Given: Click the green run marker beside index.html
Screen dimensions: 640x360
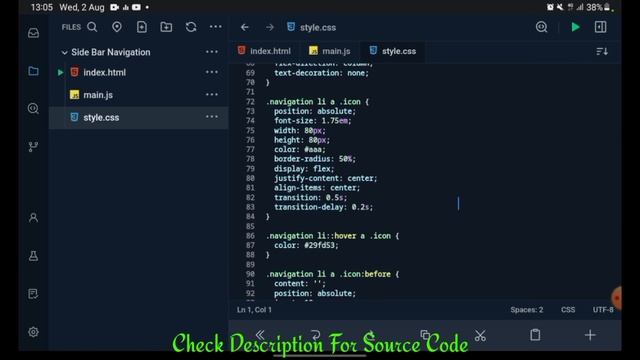Looking at the screenshot, I should pyautogui.click(x=60, y=73).
